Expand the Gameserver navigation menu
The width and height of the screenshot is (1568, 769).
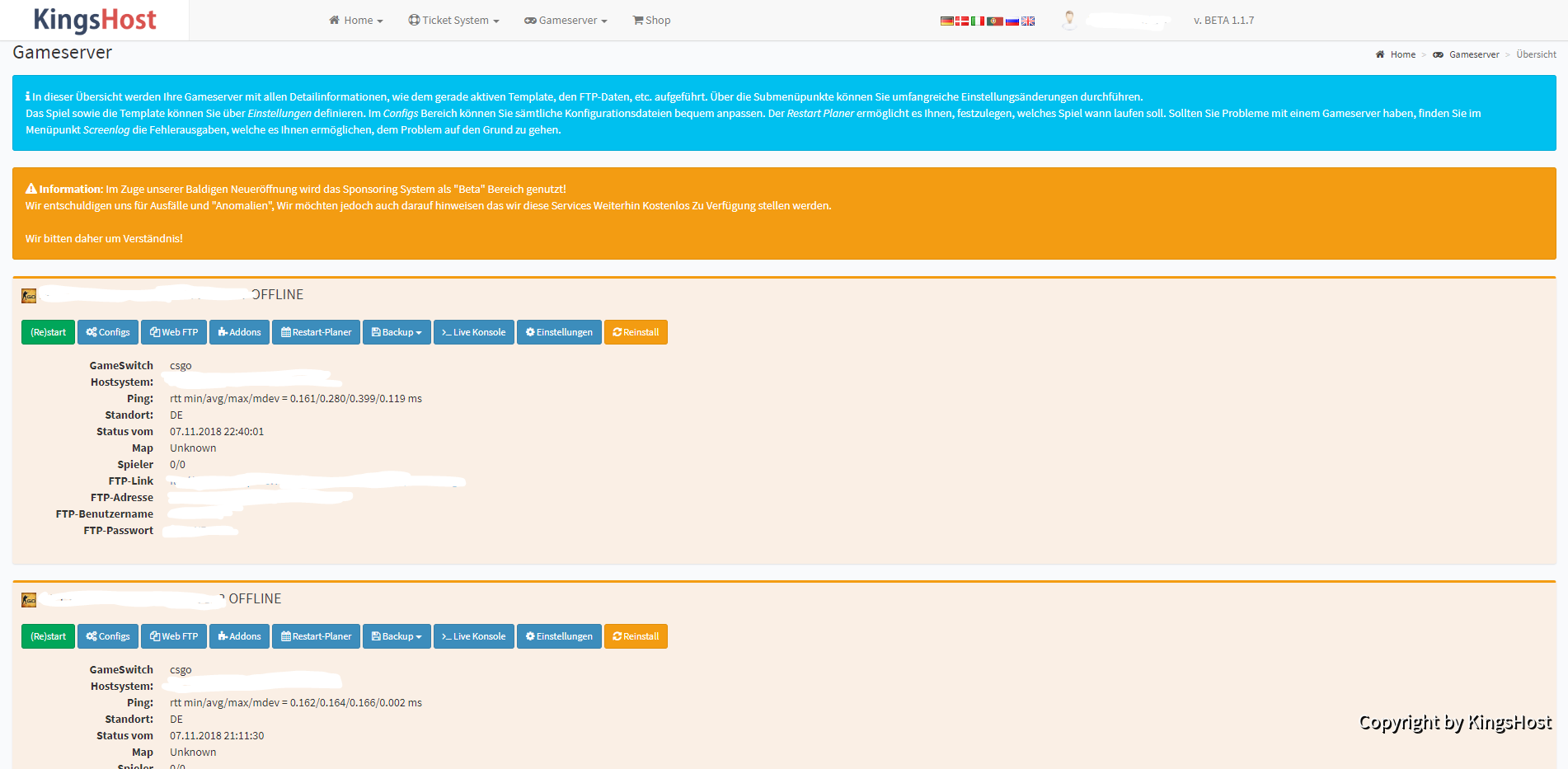pyautogui.click(x=566, y=21)
